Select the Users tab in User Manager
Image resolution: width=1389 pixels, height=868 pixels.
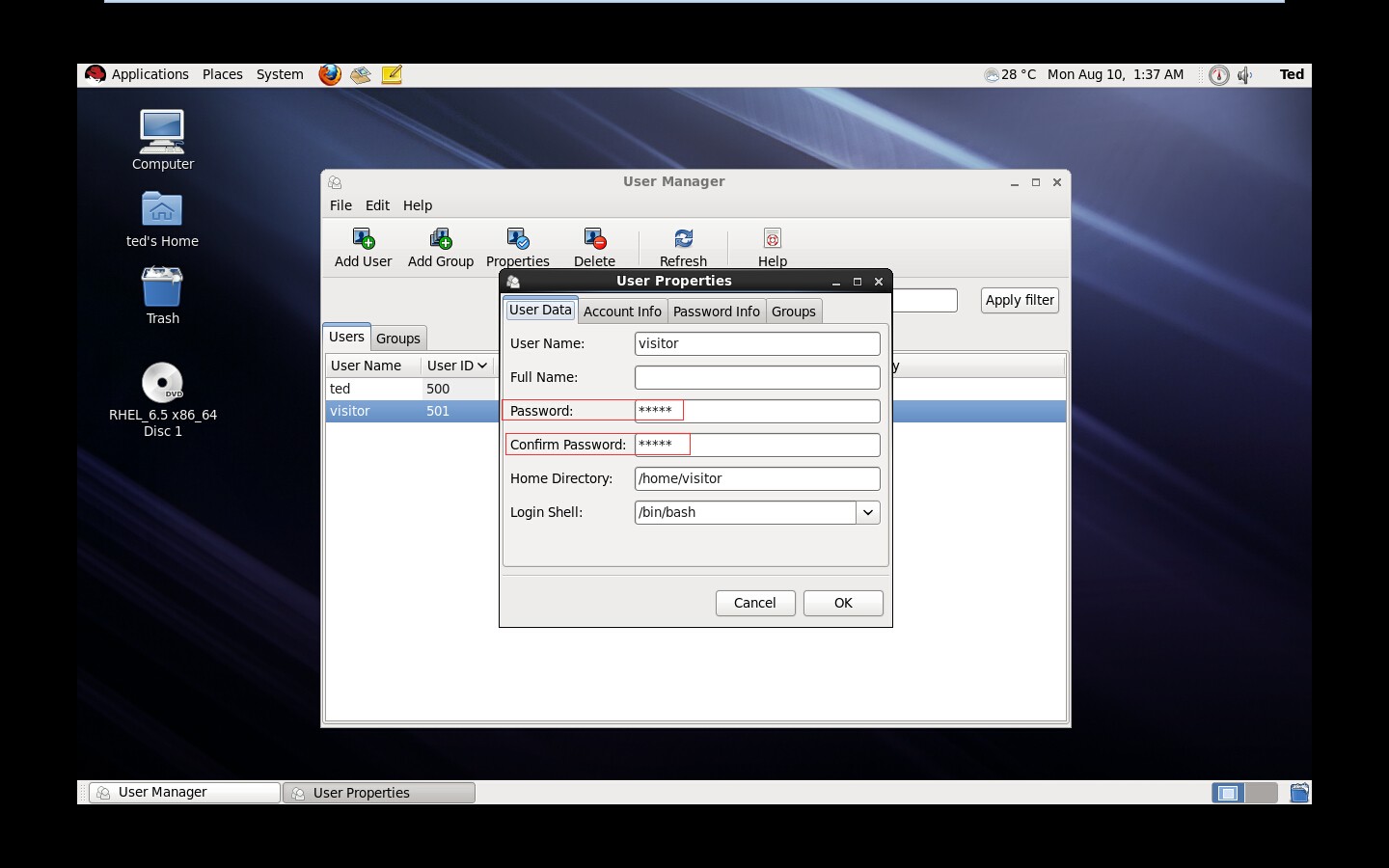pos(346,337)
